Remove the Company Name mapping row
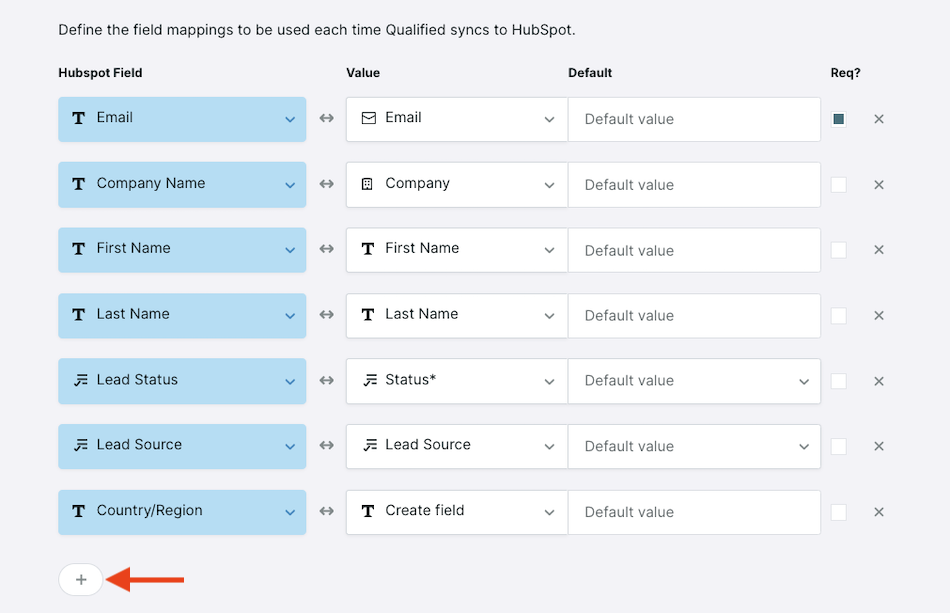This screenshot has width=950, height=613. coord(879,185)
